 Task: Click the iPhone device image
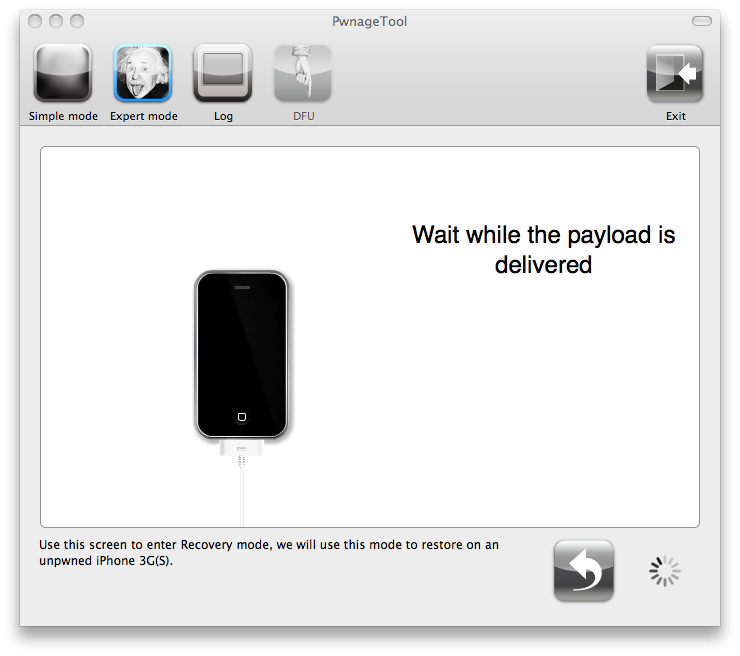tap(242, 354)
